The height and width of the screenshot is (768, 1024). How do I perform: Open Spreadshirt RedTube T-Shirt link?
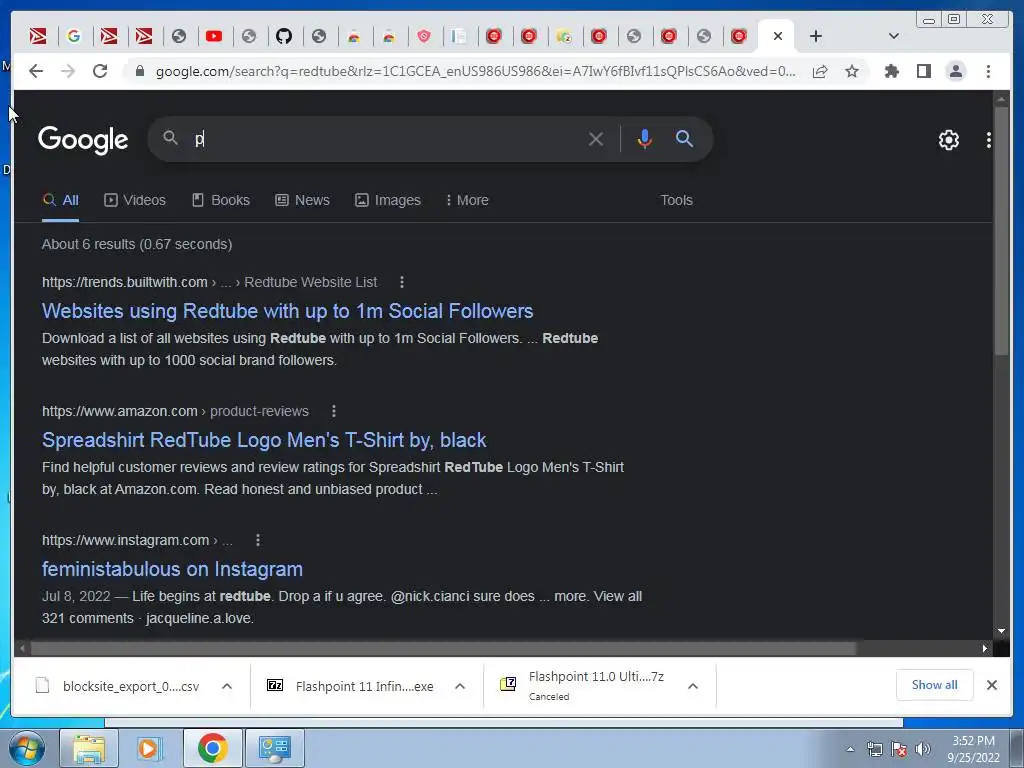pos(264,440)
